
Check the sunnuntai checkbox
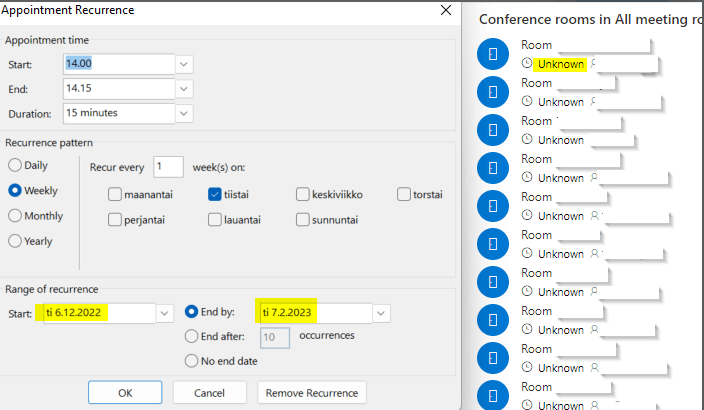pyautogui.click(x=303, y=220)
